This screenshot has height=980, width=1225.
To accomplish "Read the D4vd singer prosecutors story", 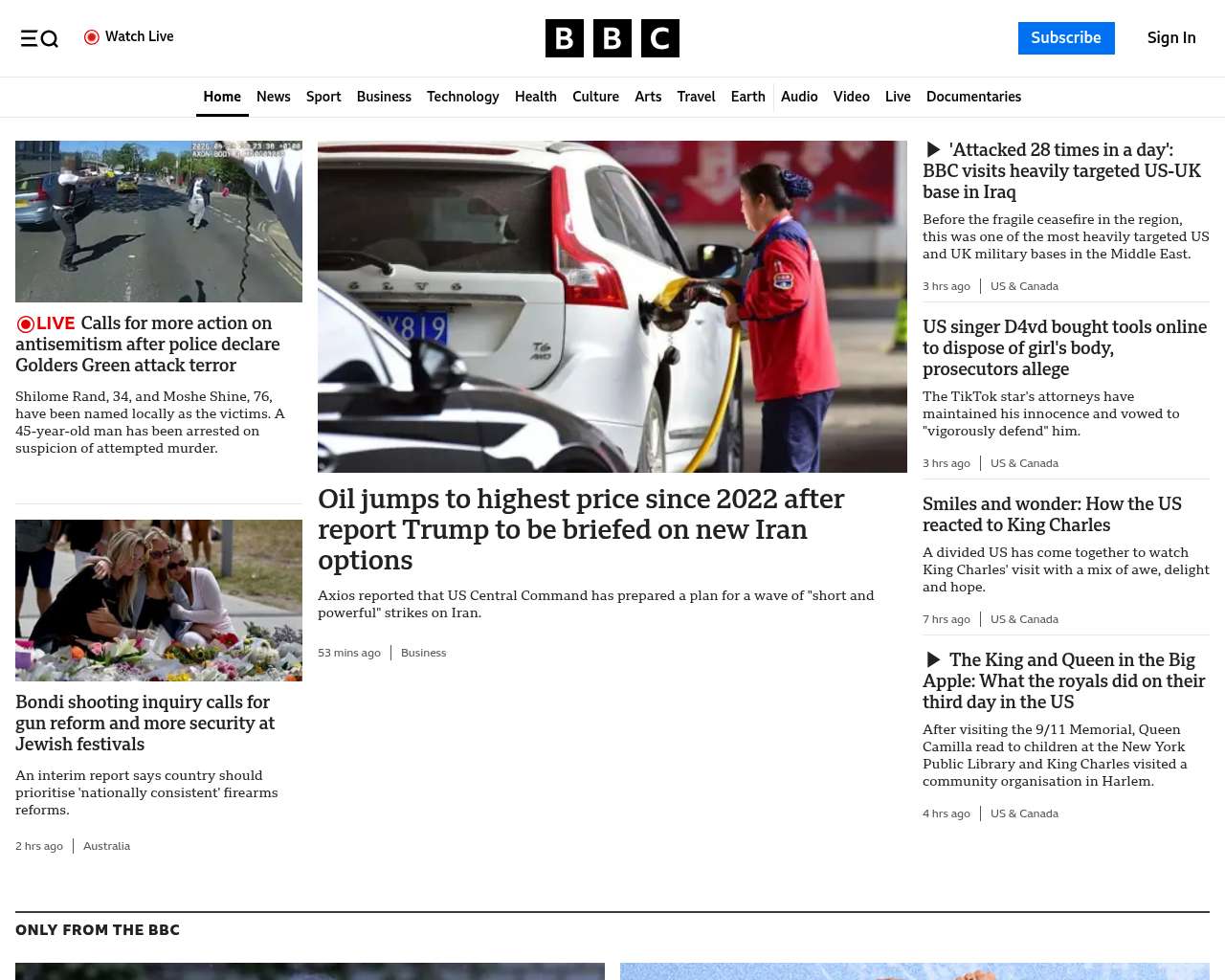I will (1064, 348).
